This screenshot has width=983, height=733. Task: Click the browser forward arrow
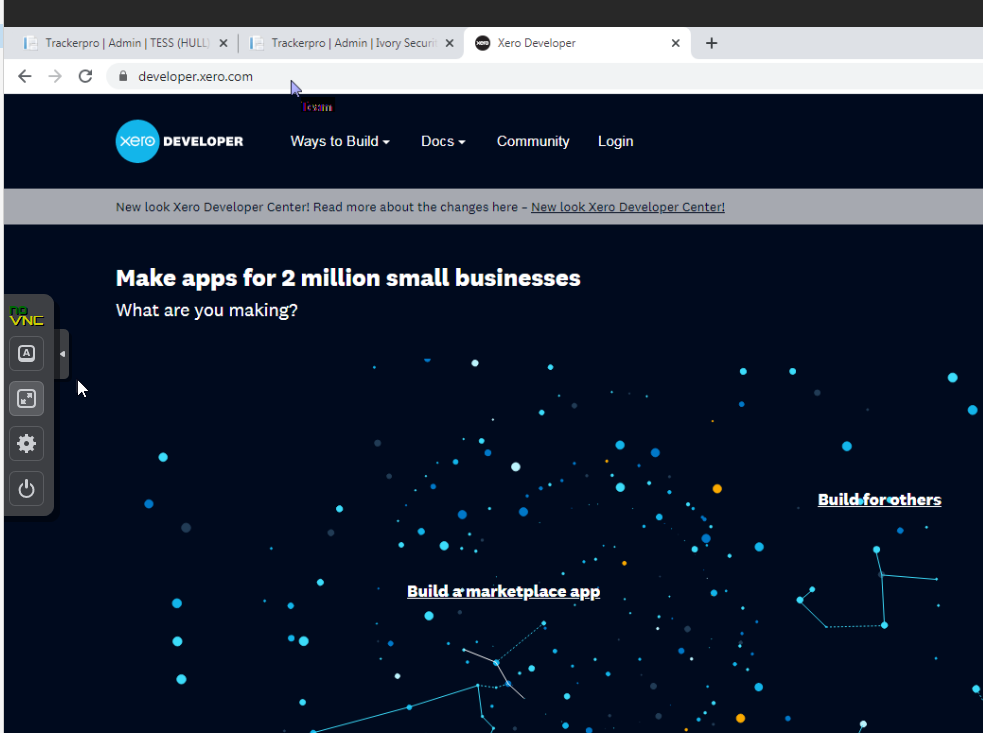click(55, 76)
